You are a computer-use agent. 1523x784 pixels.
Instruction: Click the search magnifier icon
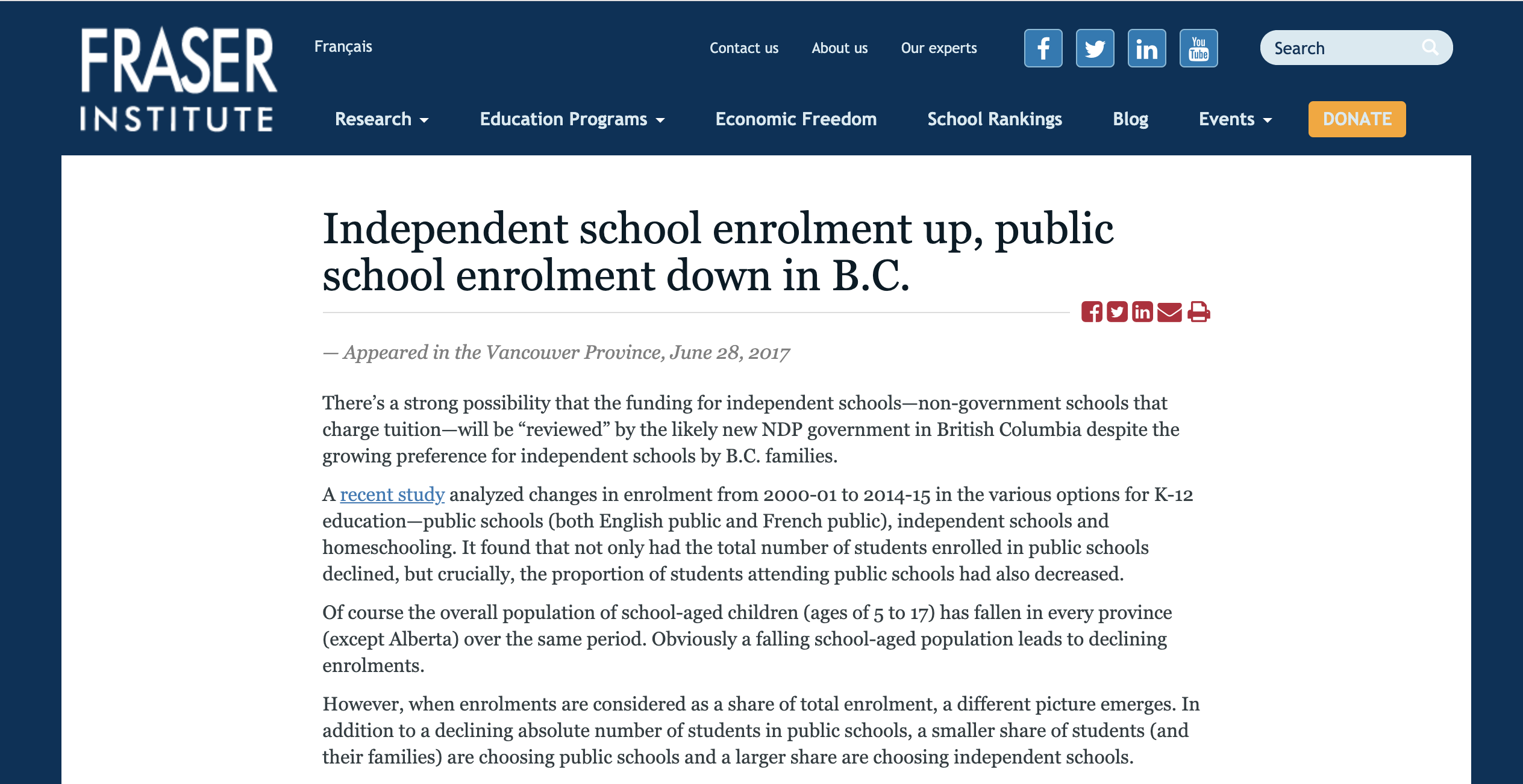coord(1430,47)
